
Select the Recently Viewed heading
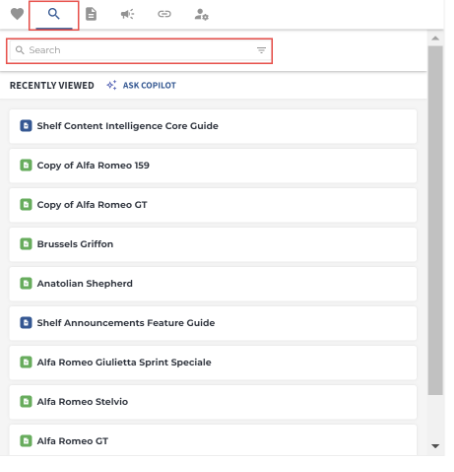(x=52, y=86)
